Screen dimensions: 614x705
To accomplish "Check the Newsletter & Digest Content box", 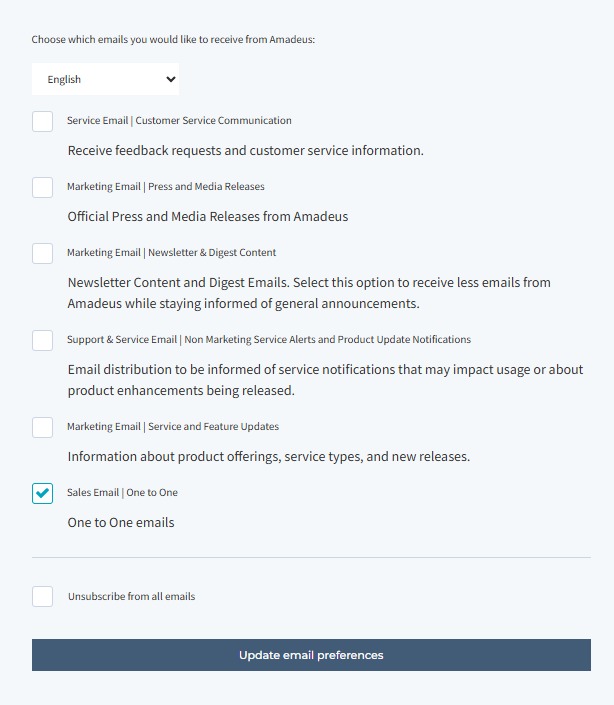I will [x=42, y=254].
